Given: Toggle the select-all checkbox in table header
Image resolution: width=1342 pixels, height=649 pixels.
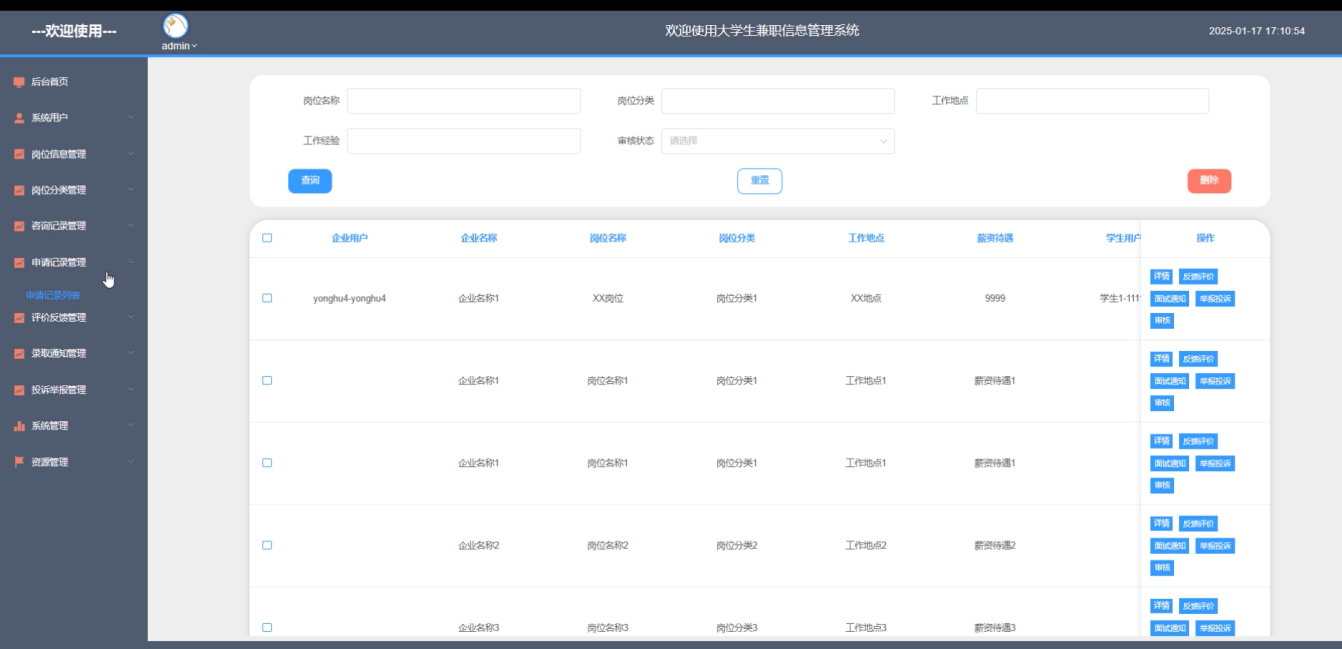Looking at the screenshot, I should (x=267, y=238).
